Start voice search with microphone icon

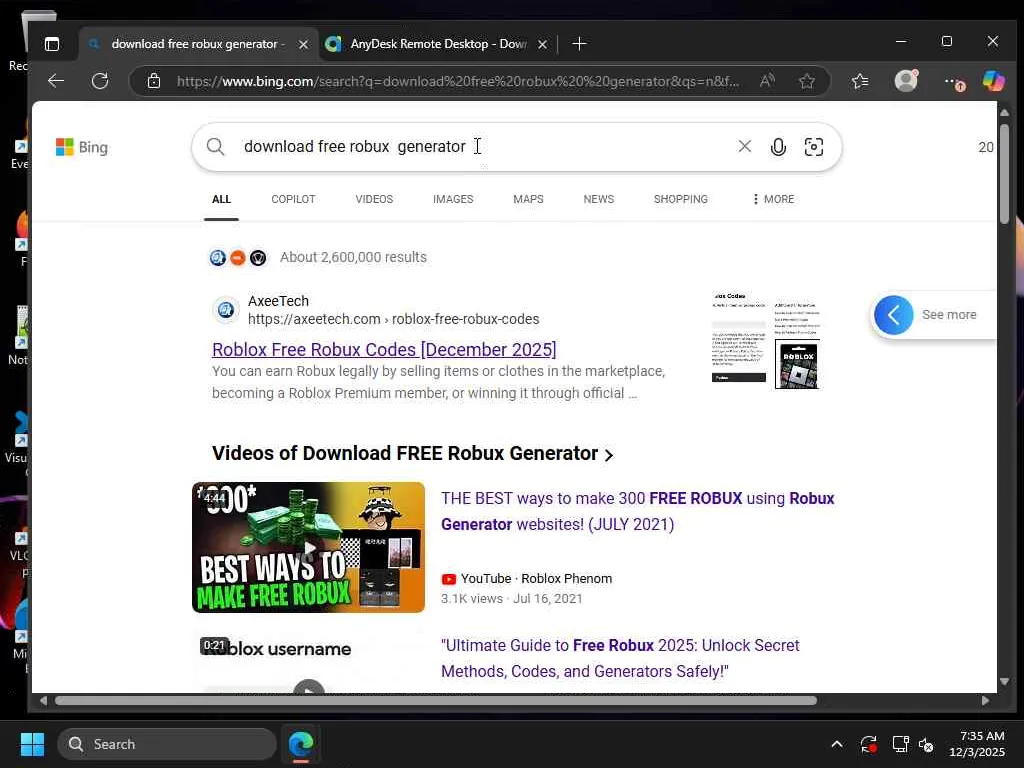click(x=778, y=147)
